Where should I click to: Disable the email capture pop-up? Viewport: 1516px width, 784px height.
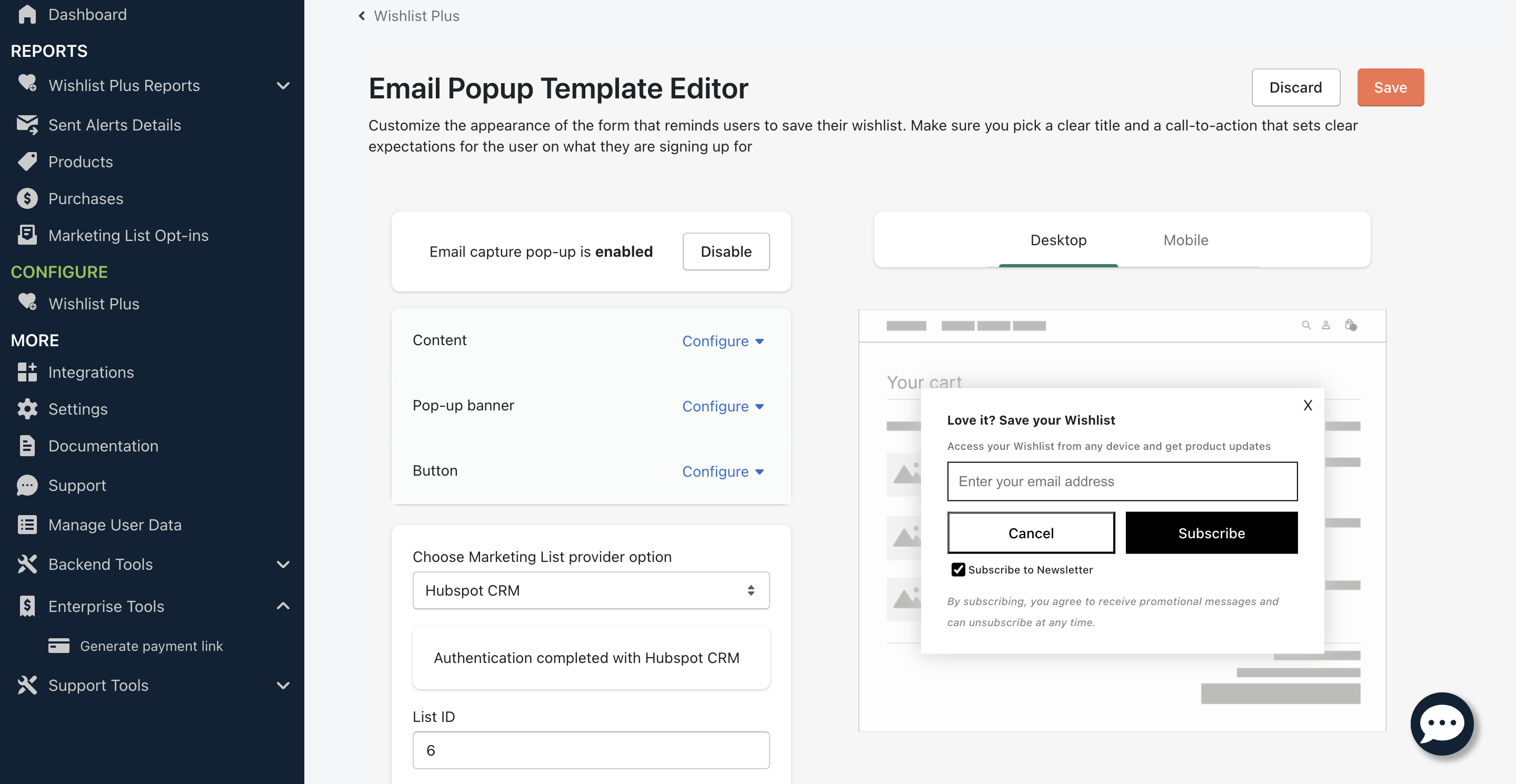[x=726, y=252]
